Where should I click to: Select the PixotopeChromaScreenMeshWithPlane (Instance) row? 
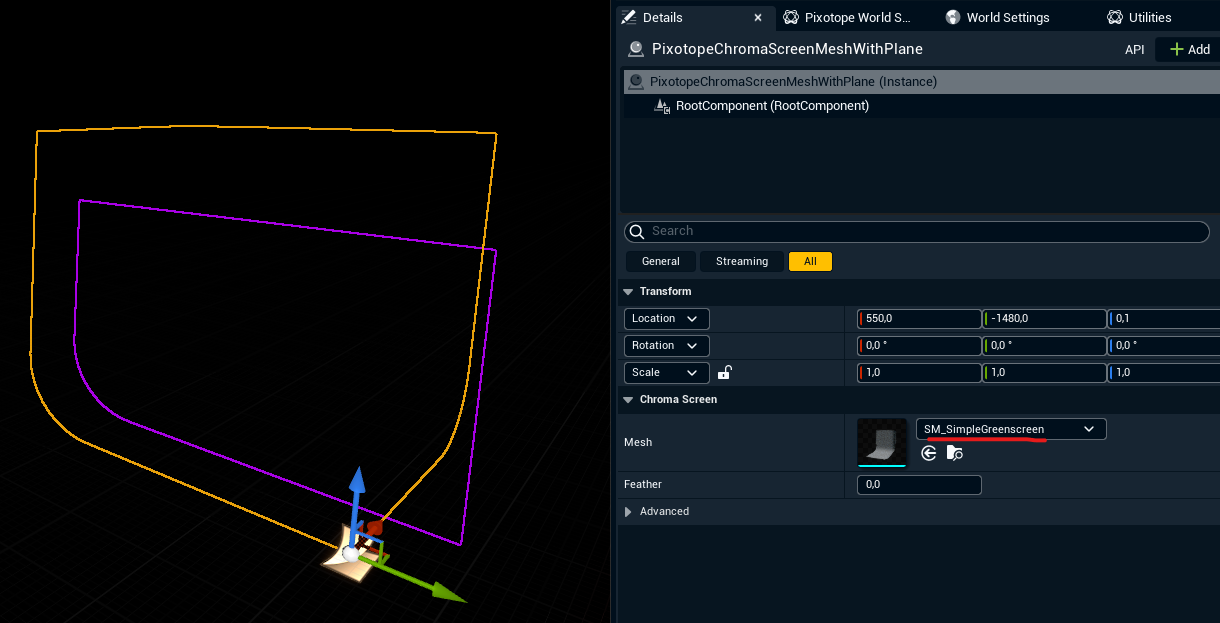793,82
